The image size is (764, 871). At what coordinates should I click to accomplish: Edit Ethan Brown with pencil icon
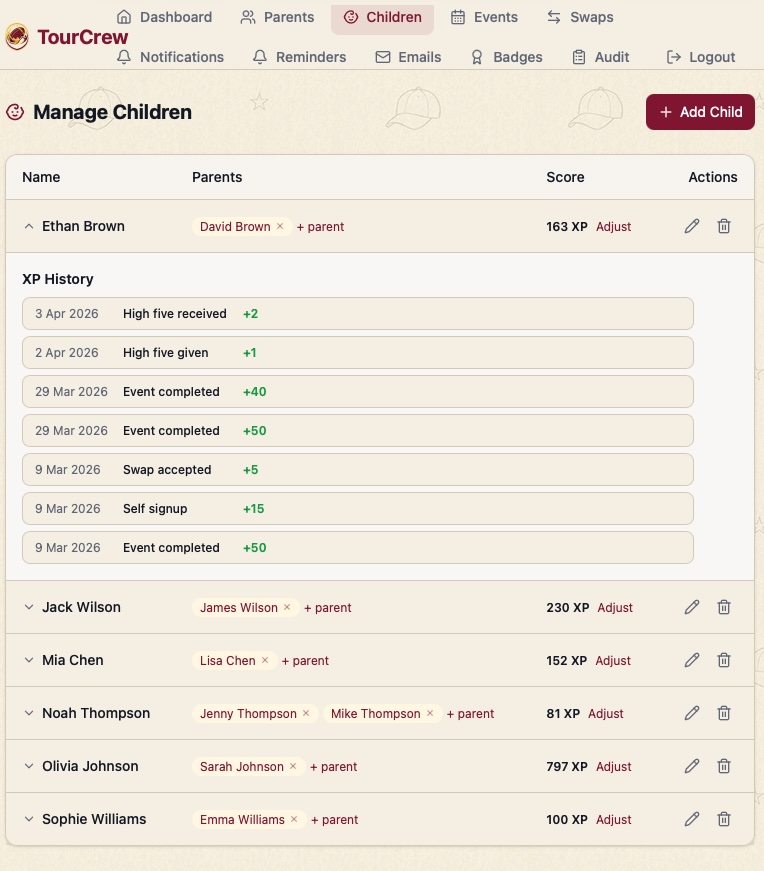coord(692,226)
